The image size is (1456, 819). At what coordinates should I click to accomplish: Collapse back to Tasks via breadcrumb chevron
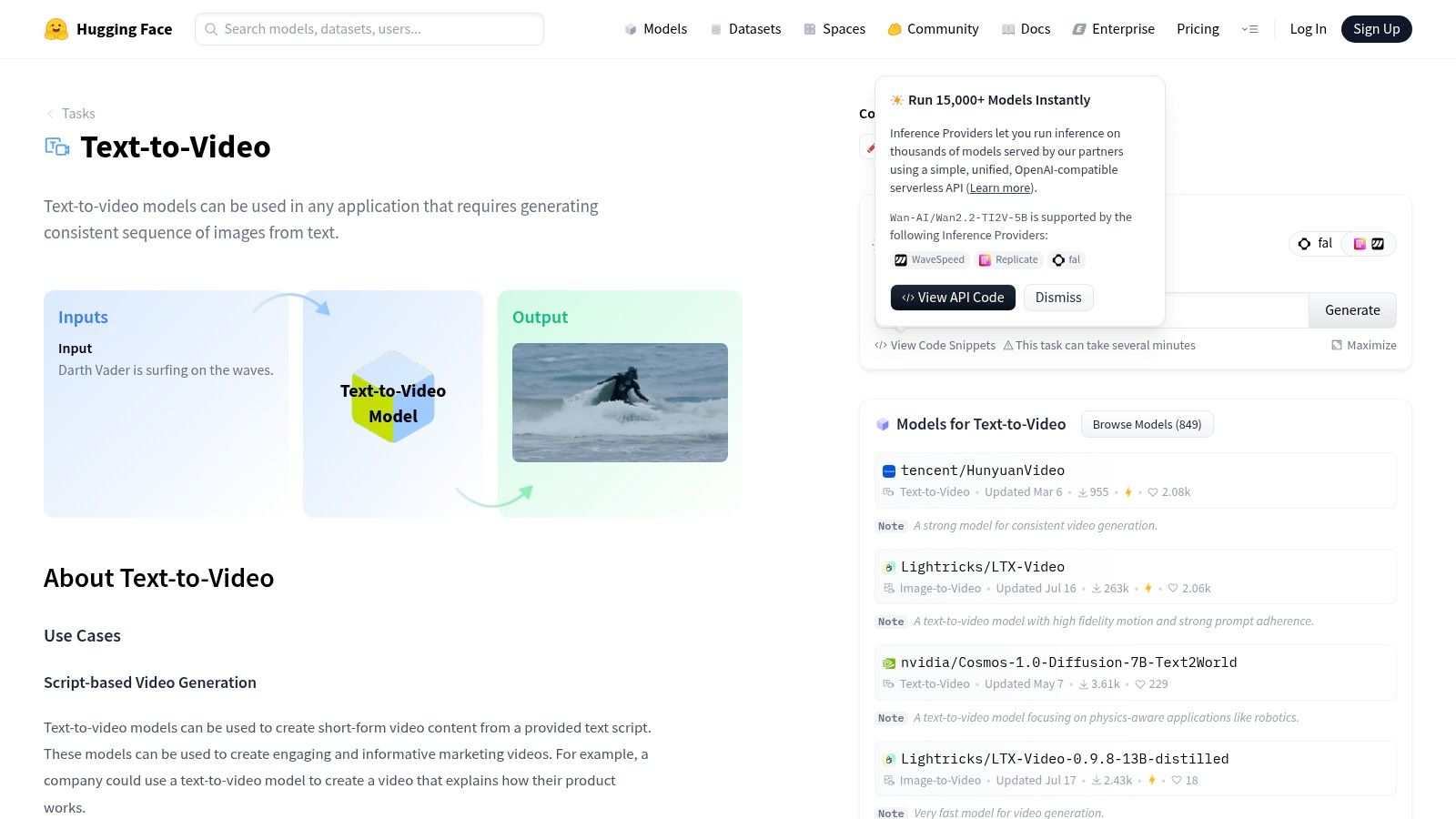point(49,113)
